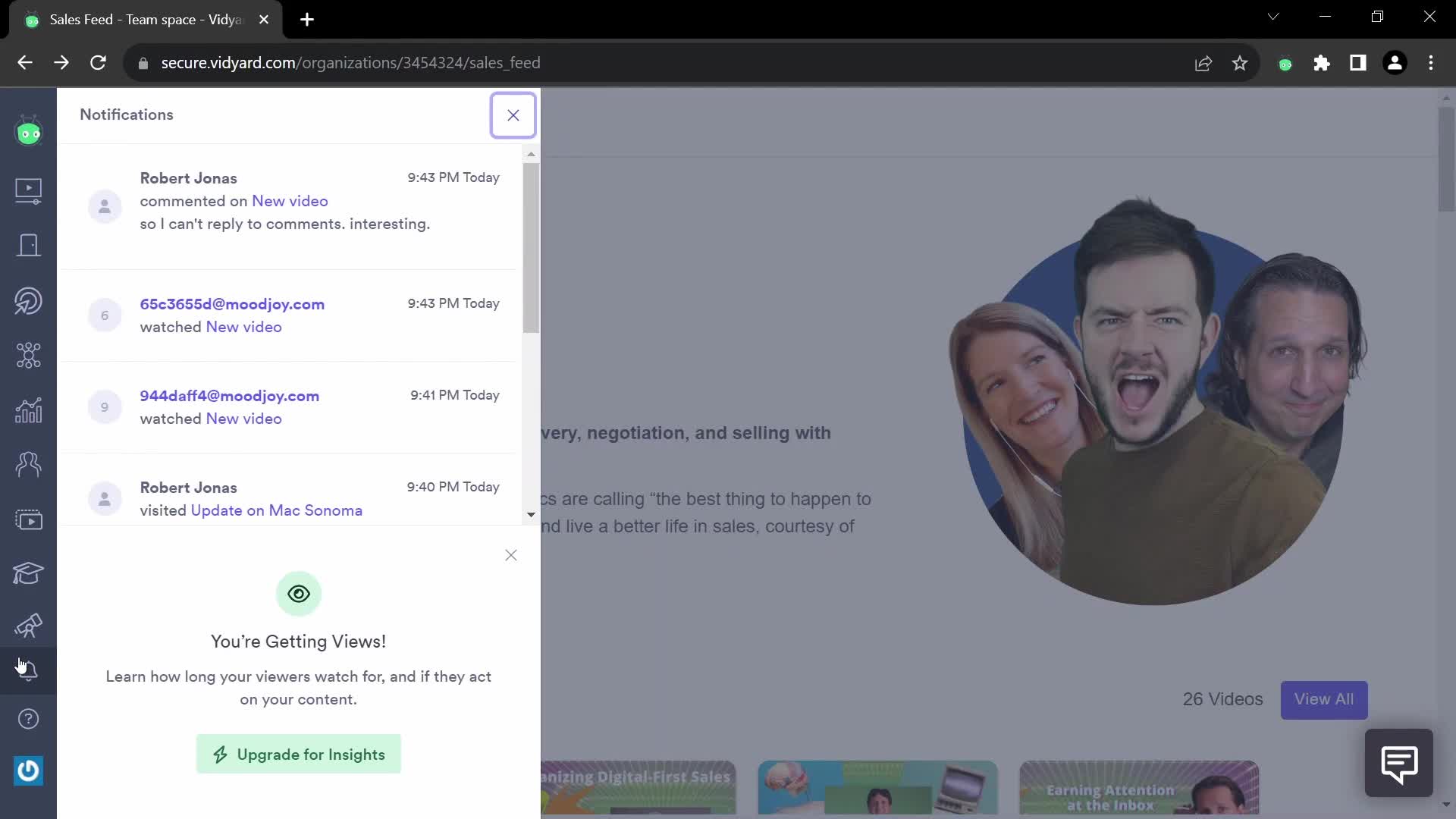
Task: Reload the page
Action: point(98,63)
